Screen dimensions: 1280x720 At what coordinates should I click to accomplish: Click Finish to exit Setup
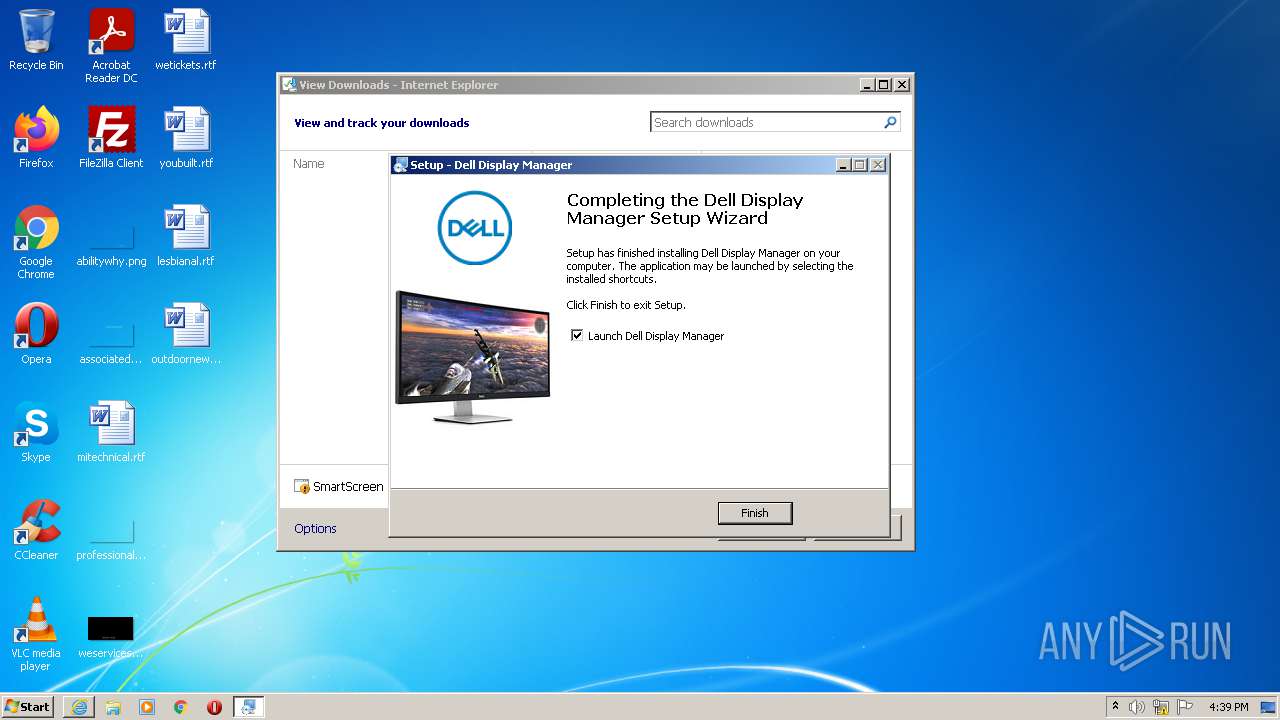[755, 513]
